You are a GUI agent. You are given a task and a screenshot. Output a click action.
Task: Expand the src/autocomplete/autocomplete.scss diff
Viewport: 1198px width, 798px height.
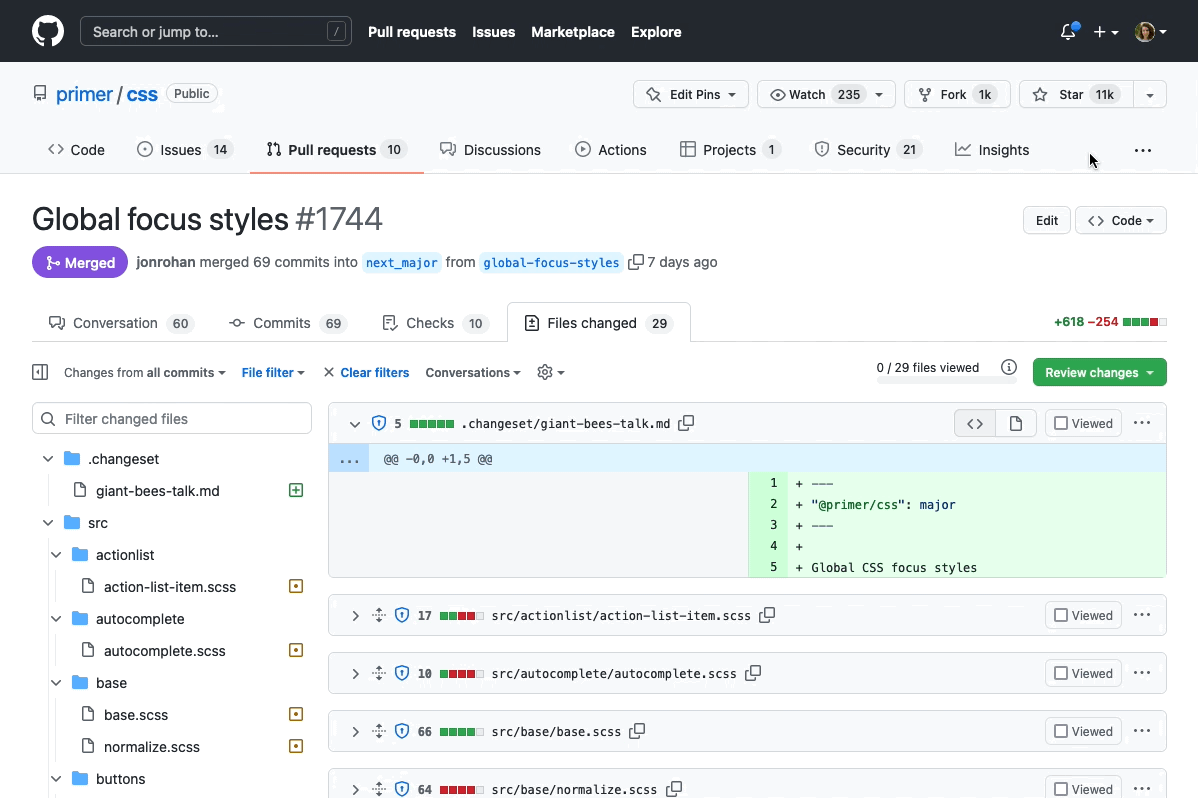[355, 673]
